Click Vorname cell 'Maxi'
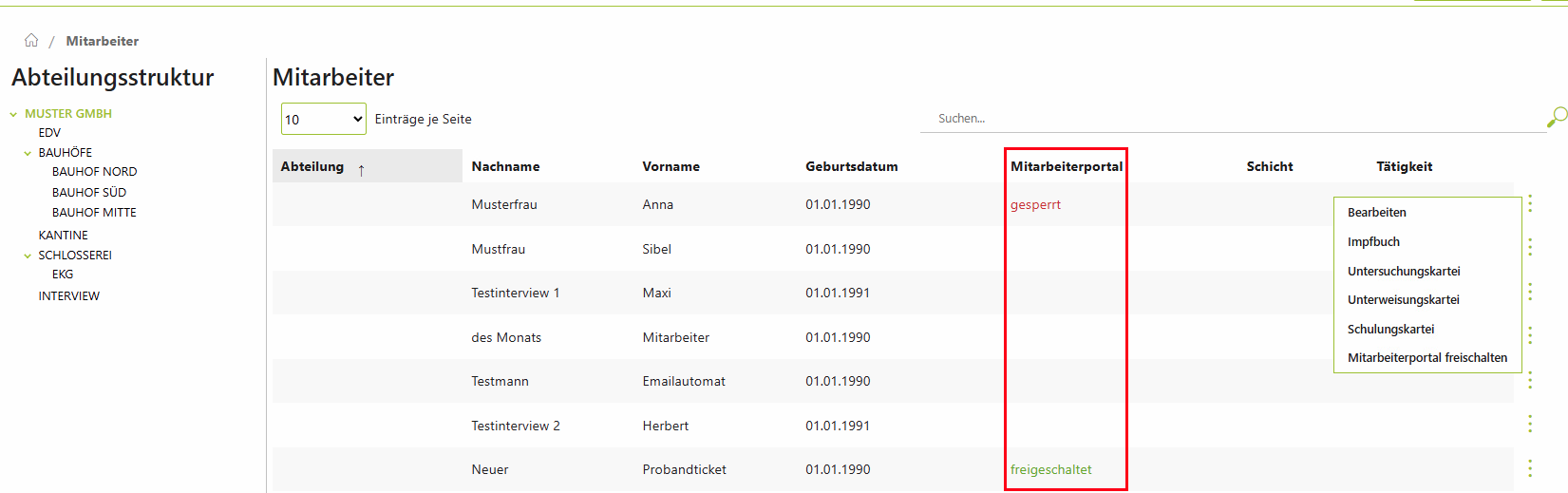This screenshot has width=1568, height=493. click(x=656, y=293)
